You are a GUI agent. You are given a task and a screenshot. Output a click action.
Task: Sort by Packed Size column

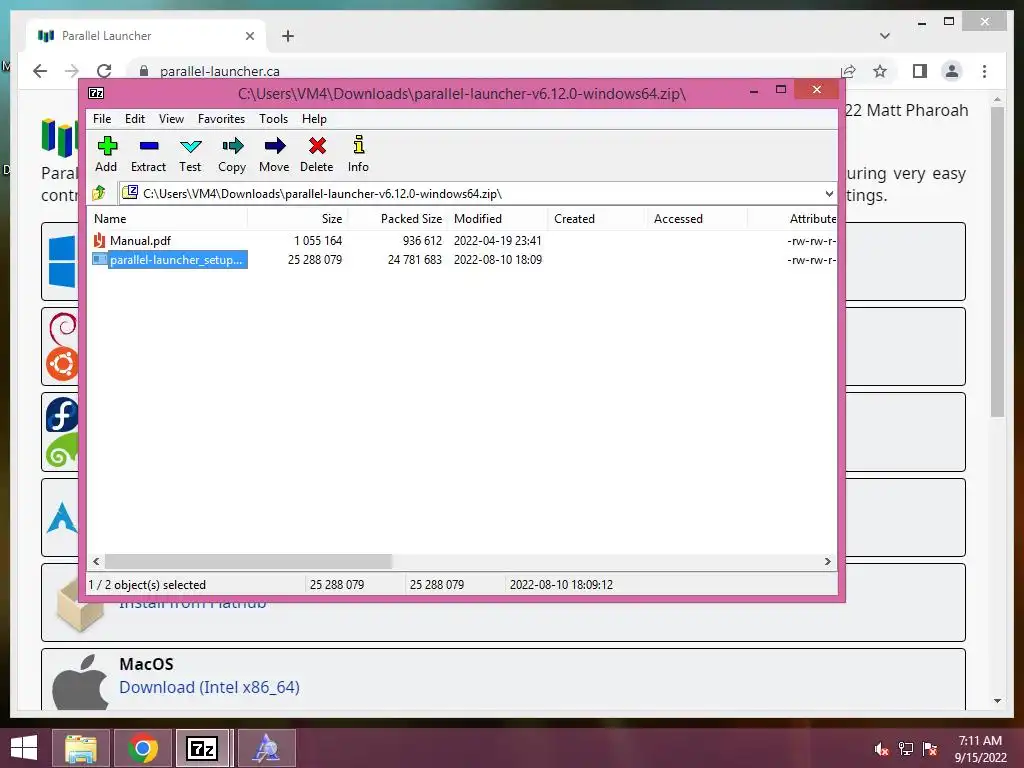397,219
